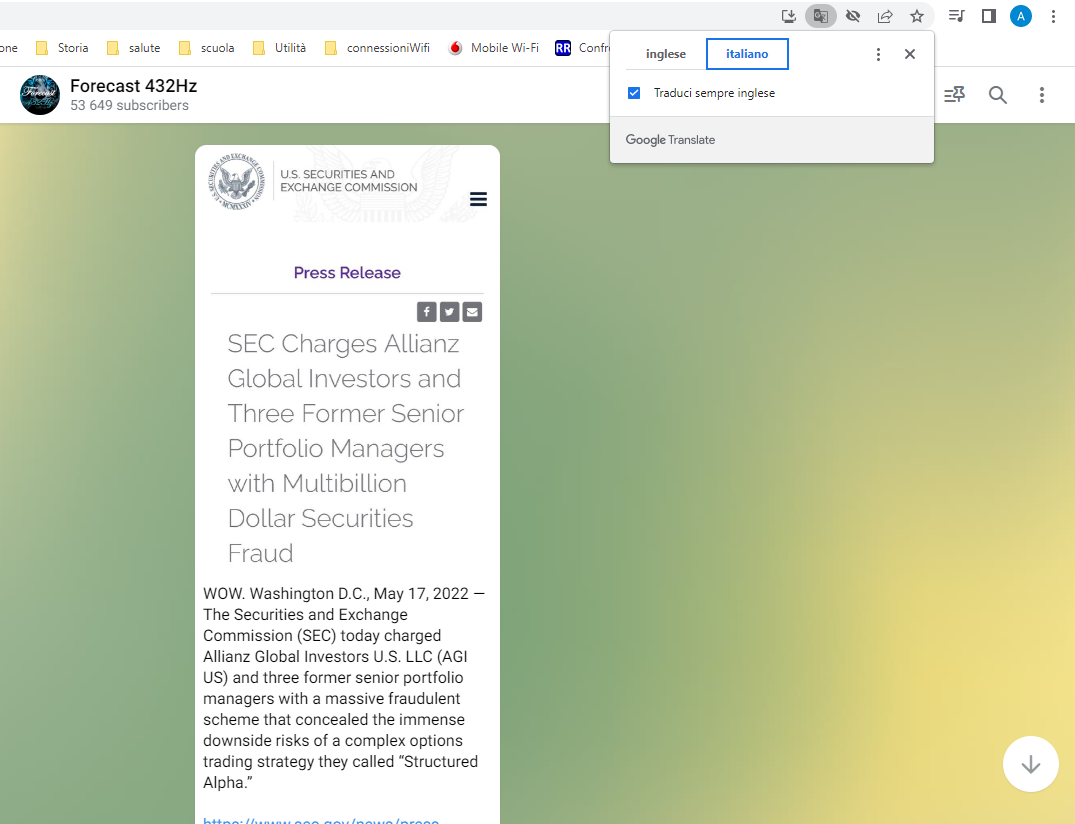1075x824 pixels.
Task: Open the Storia bookmarks folder
Action: [62, 48]
